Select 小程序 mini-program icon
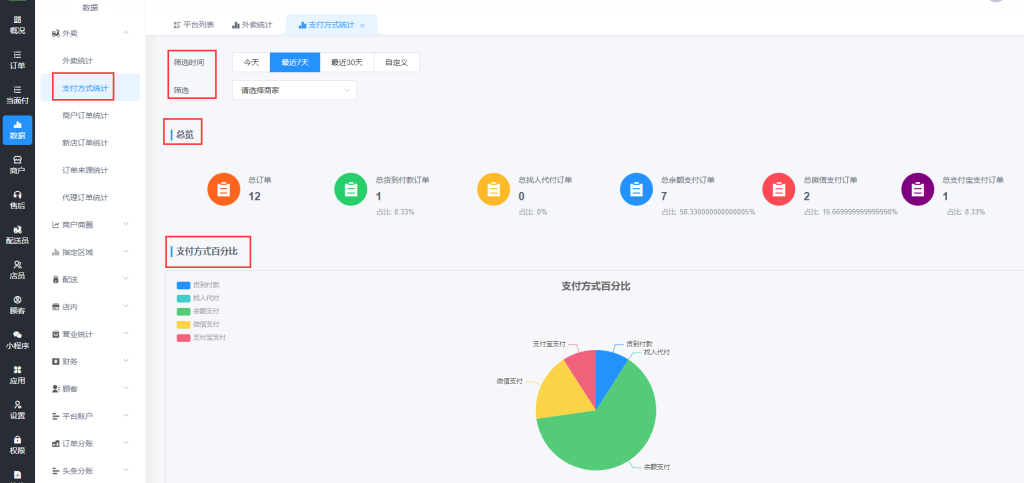Screen dimensions: 1024x483 coord(17,339)
